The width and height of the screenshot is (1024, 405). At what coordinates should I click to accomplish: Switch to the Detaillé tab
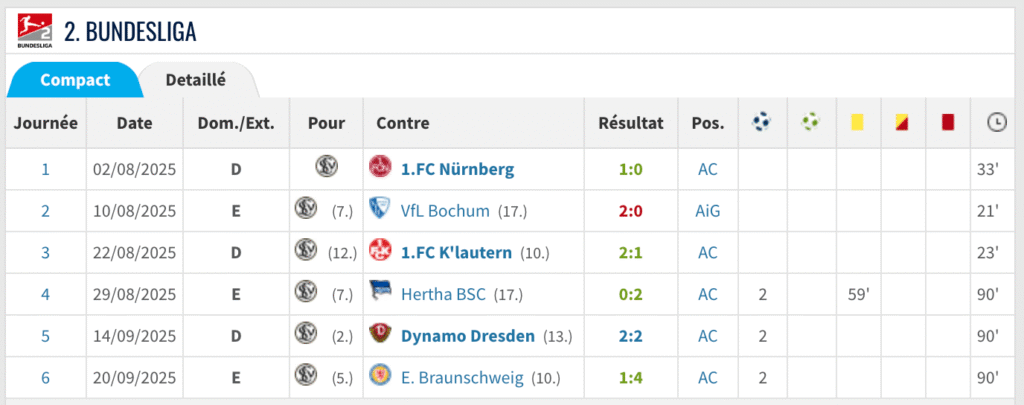click(x=195, y=80)
